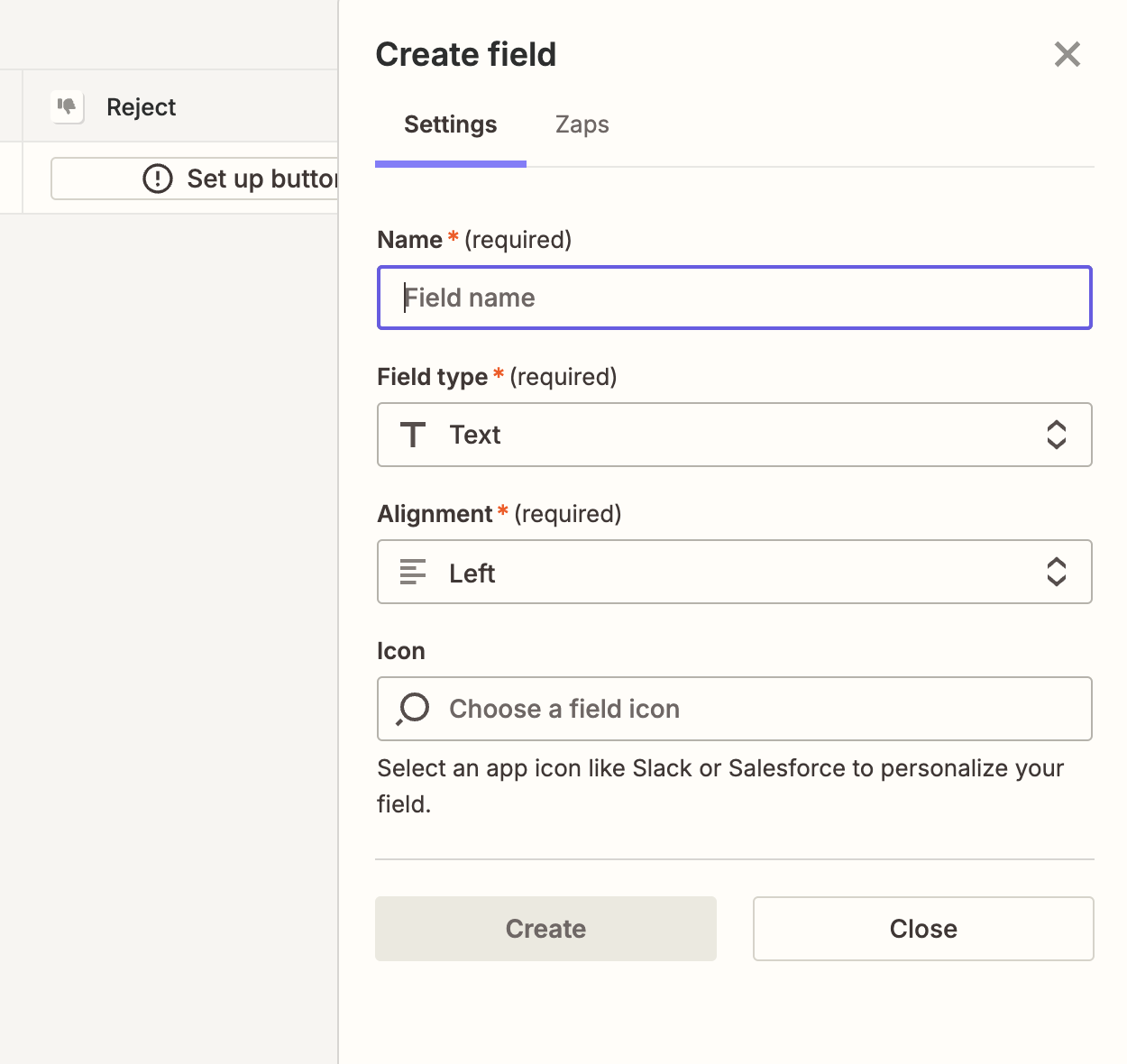Click the Name required label
The image size is (1127, 1064).
point(473,240)
